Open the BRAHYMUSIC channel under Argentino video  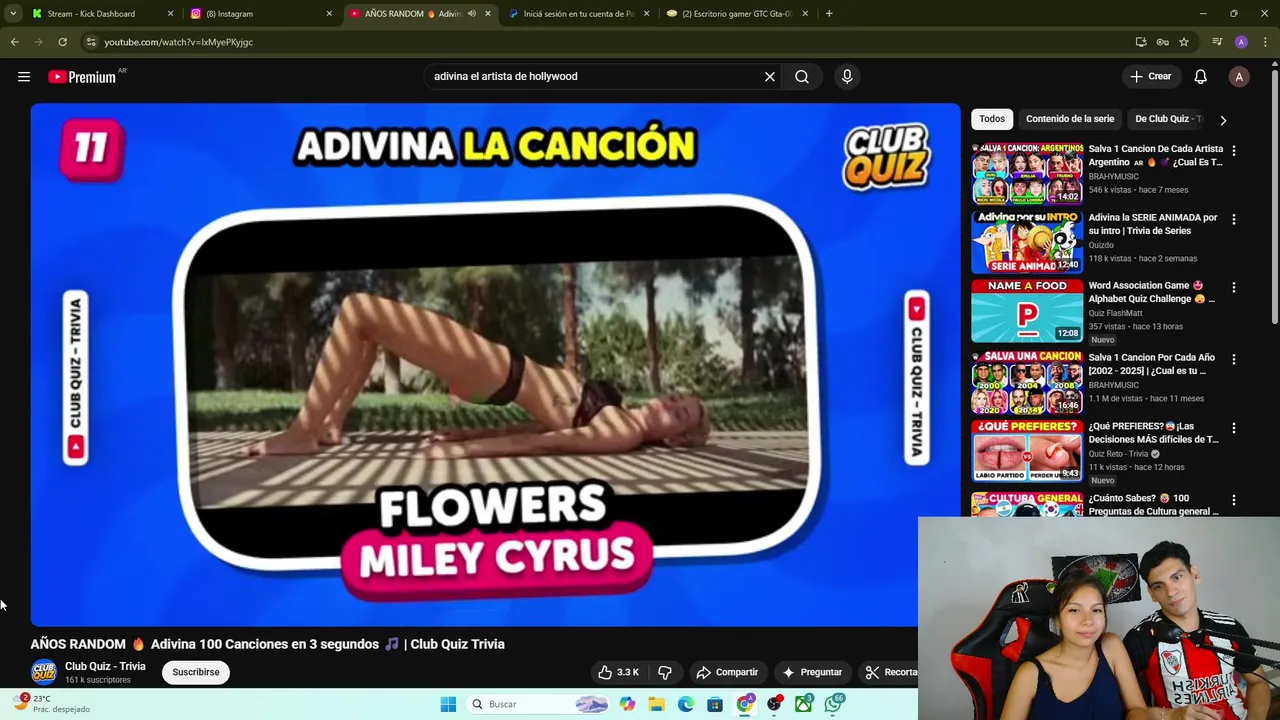(1113, 176)
